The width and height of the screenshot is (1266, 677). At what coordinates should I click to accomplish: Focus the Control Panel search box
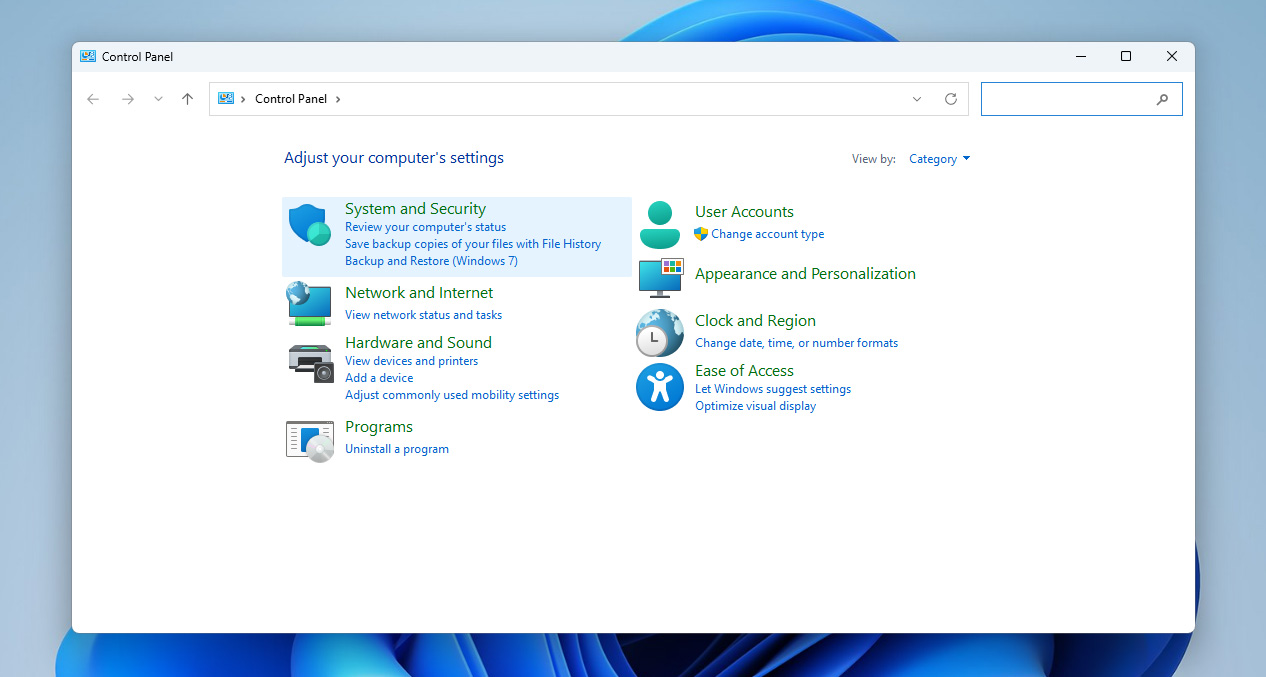click(x=1082, y=99)
